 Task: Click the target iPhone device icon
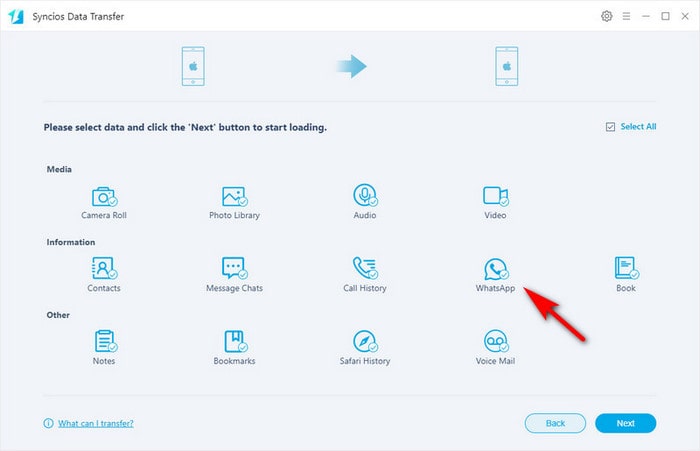click(x=507, y=66)
